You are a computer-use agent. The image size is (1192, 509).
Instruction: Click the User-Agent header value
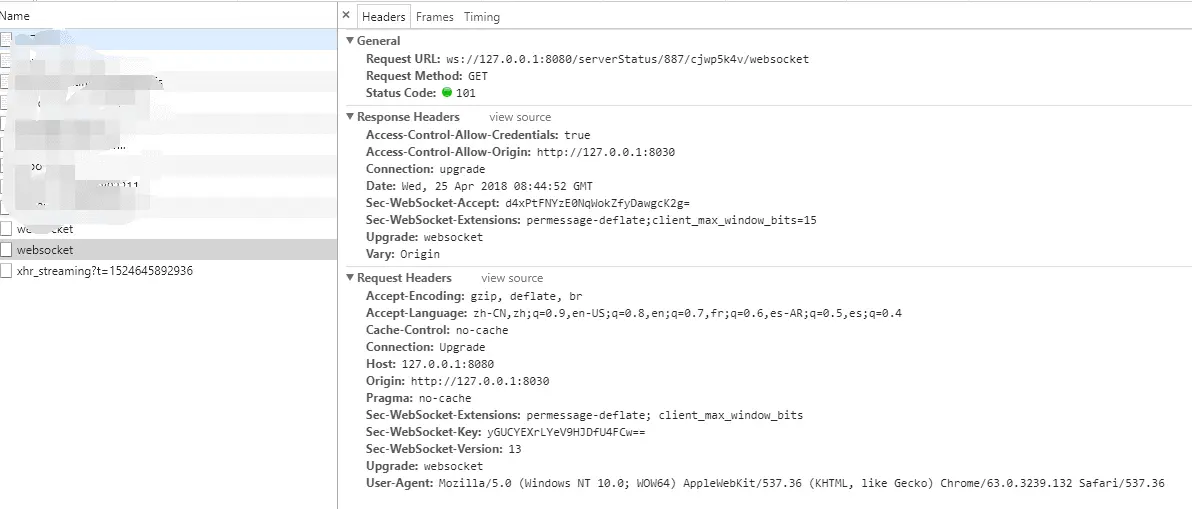(x=801, y=483)
